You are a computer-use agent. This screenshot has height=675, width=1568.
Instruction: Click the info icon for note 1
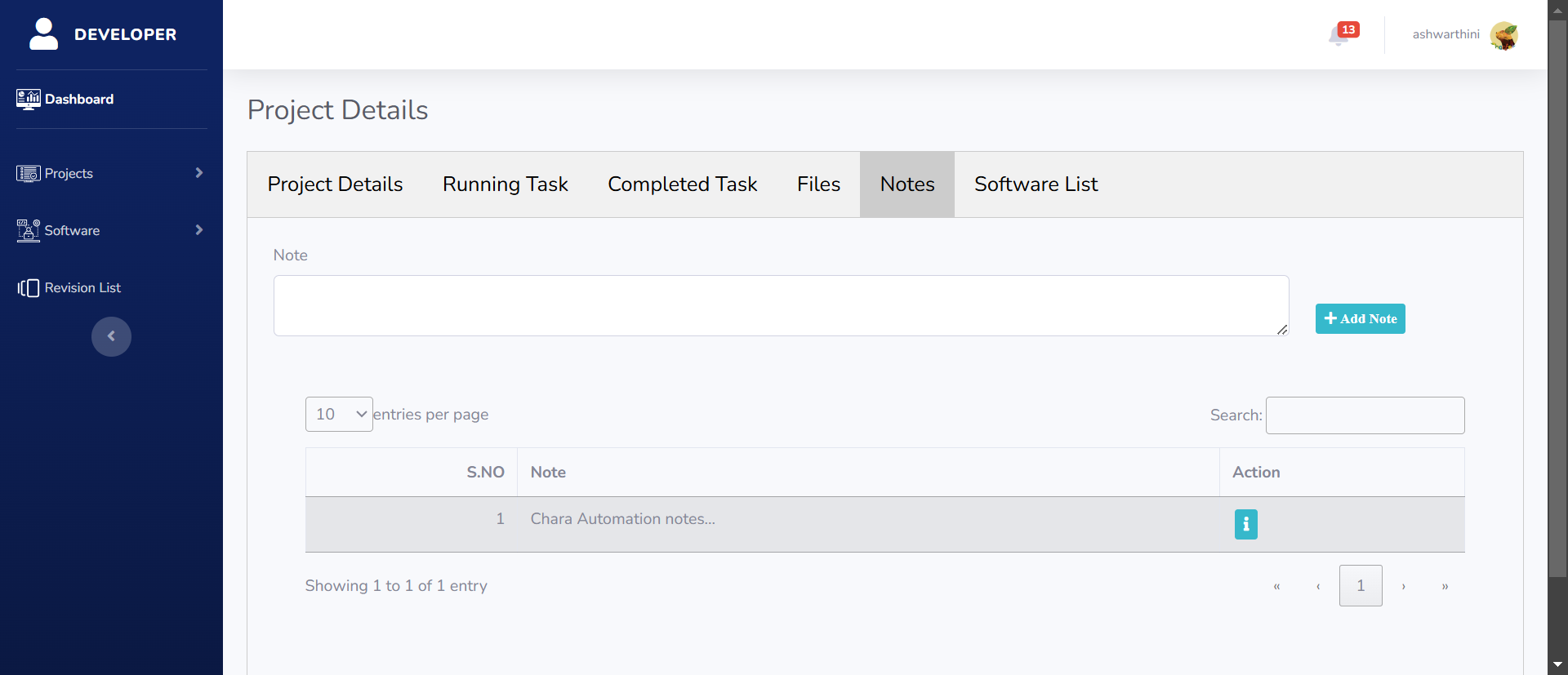pyautogui.click(x=1245, y=524)
